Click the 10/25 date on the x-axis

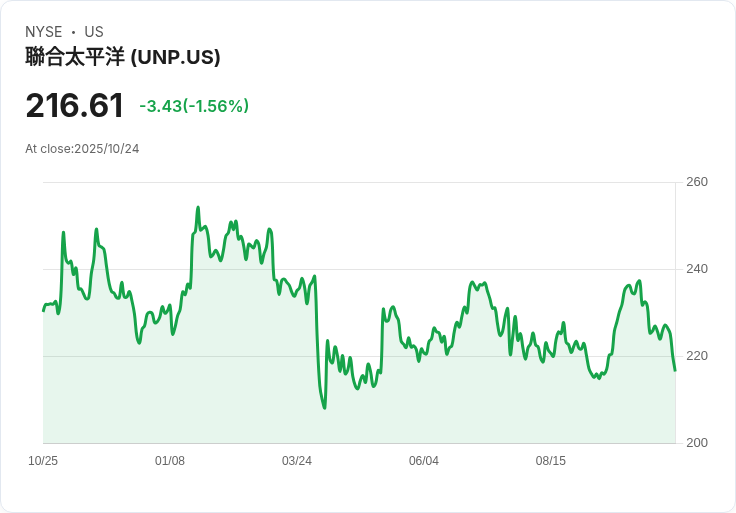click(43, 461)
